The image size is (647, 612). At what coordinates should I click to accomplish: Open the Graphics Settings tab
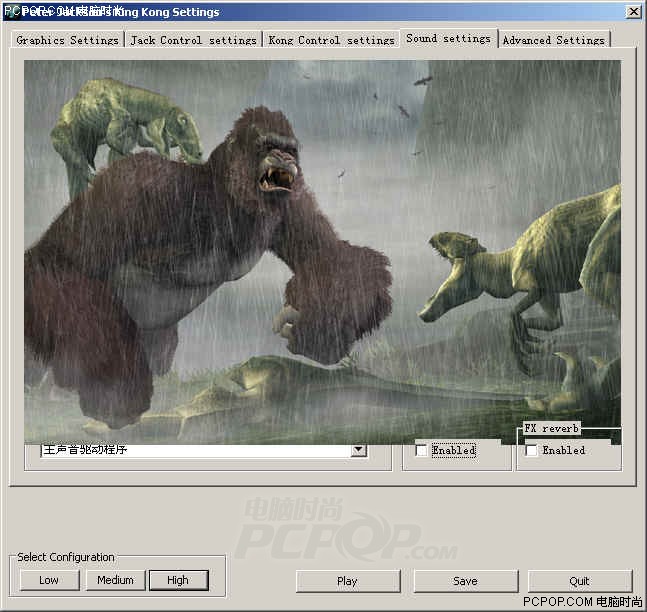[x=67, y=40]
